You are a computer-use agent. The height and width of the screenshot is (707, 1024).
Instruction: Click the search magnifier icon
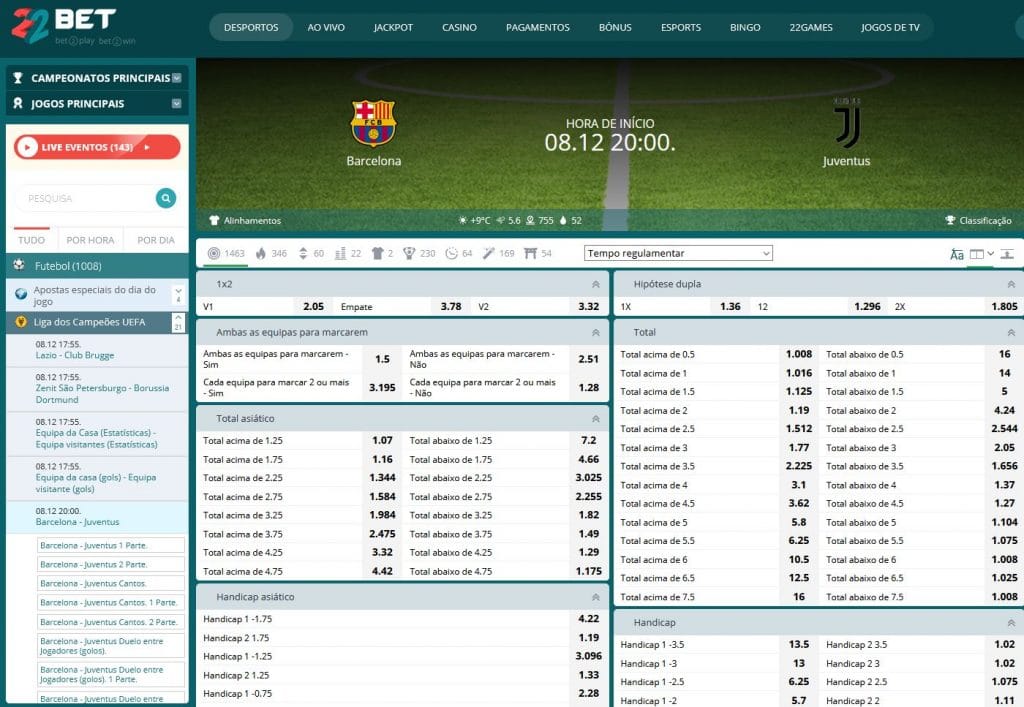(166, 198)
